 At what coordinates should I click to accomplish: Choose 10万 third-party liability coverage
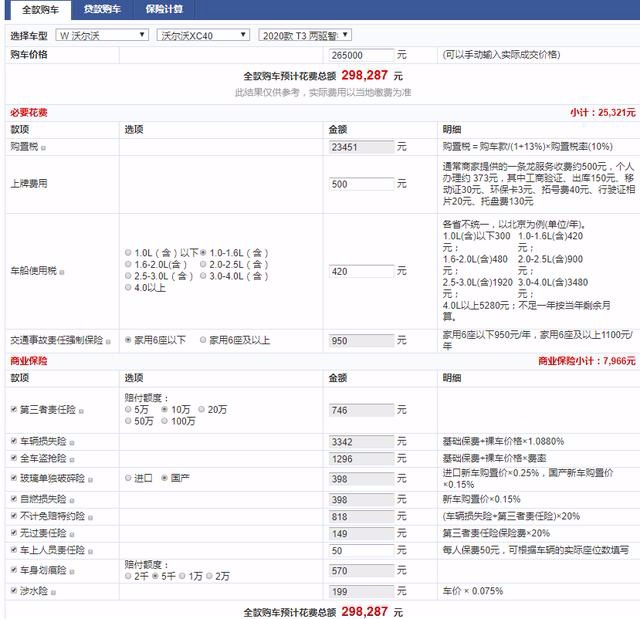164,409
